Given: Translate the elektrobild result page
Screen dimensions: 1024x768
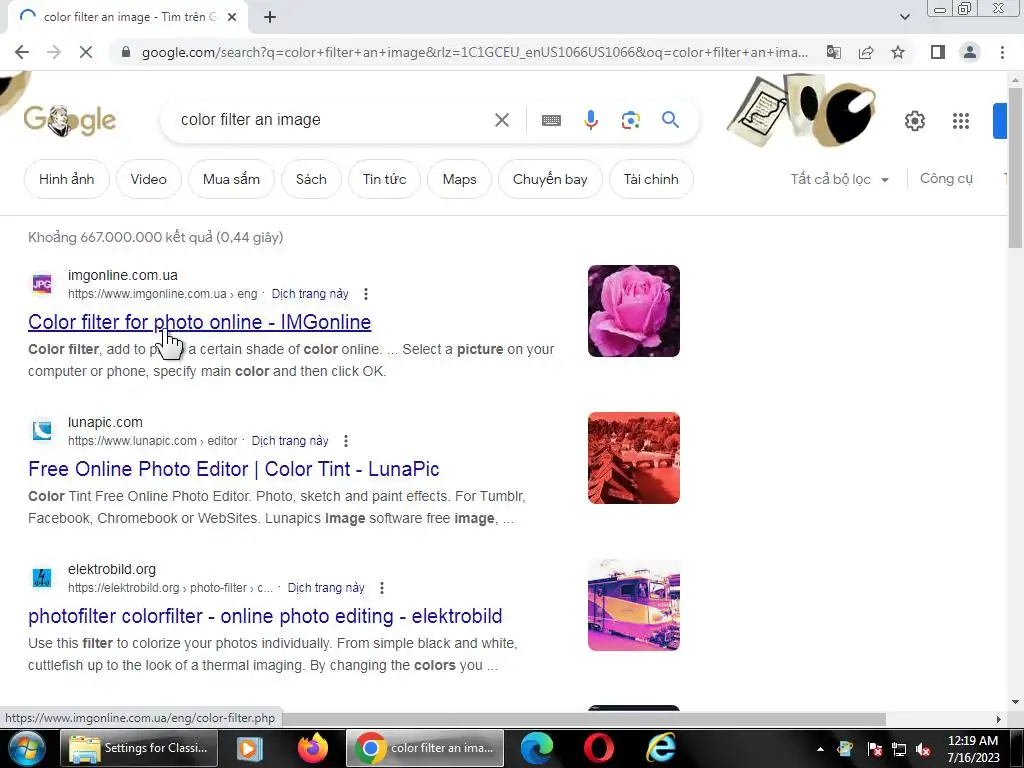Looking at the screenshot, I should [x=326, y=588].
